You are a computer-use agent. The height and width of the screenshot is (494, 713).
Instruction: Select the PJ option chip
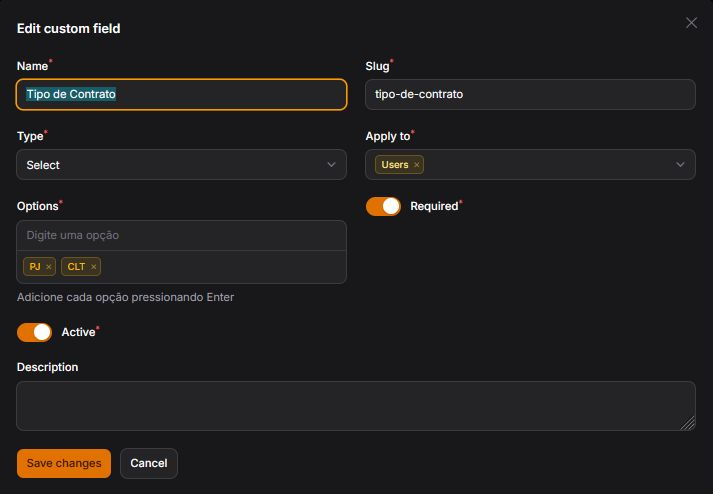point(35,267)
